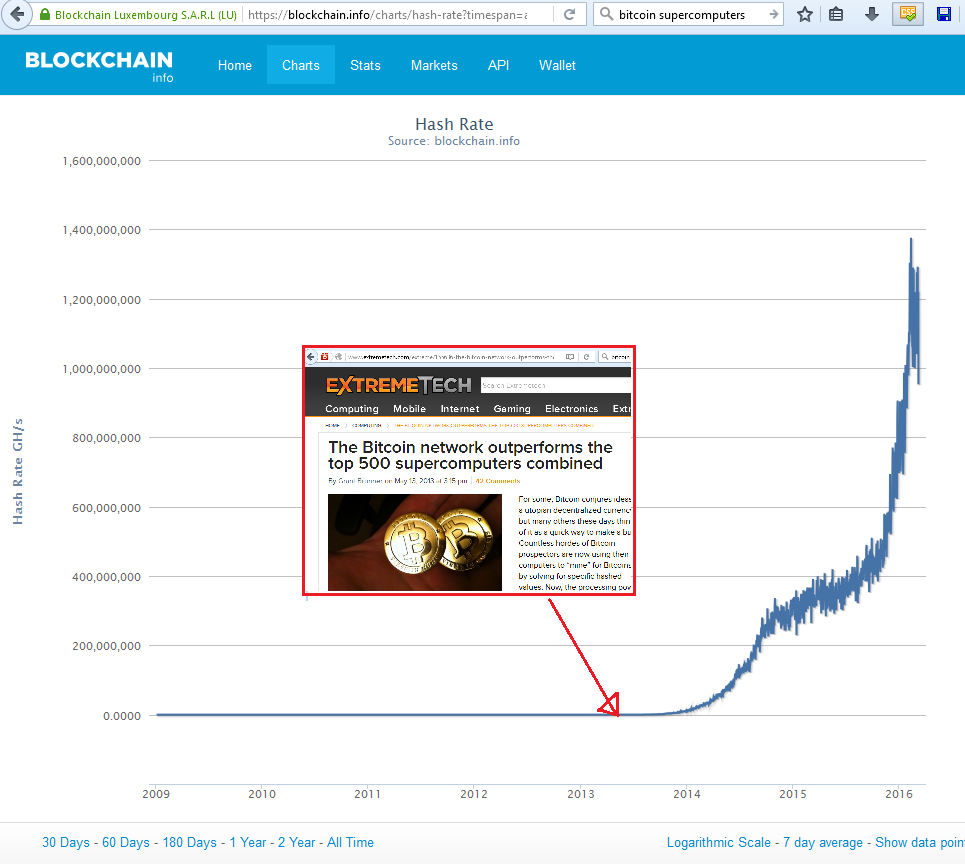Toggle Logarithmic Scale on the chart
This screenshot has height=864, width=965.
click(718, 842)
